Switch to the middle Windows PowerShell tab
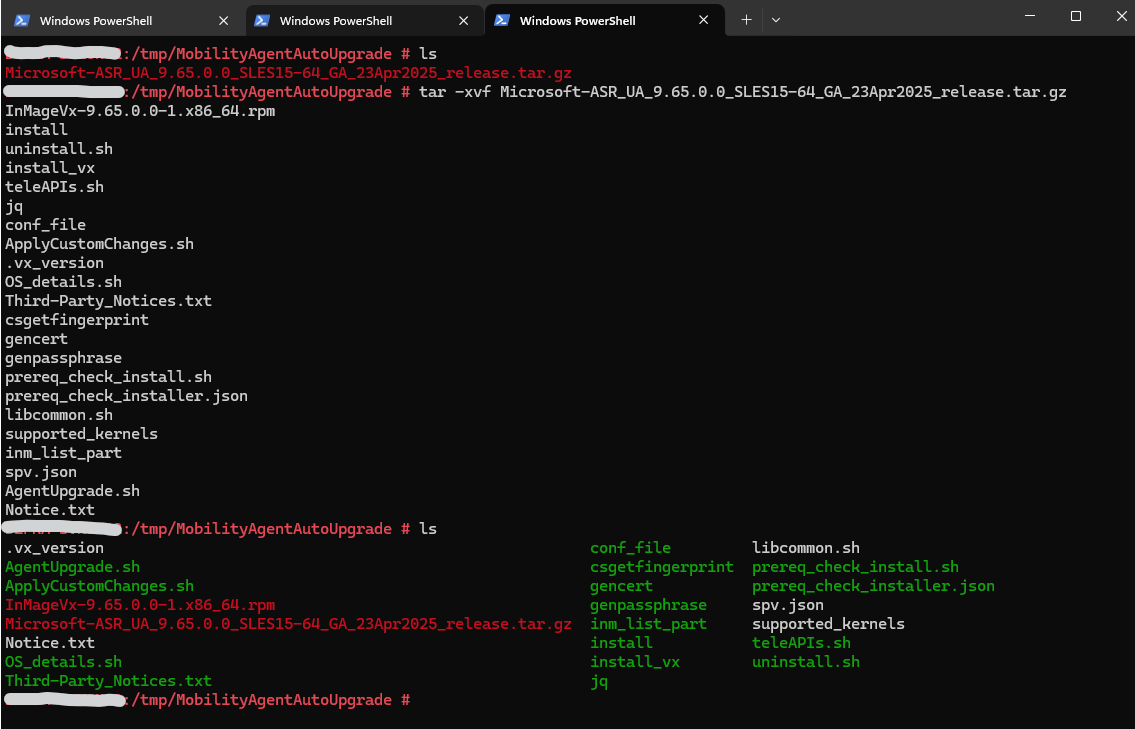The width and height of the screenshot is (1135, 729). point(363,20)
